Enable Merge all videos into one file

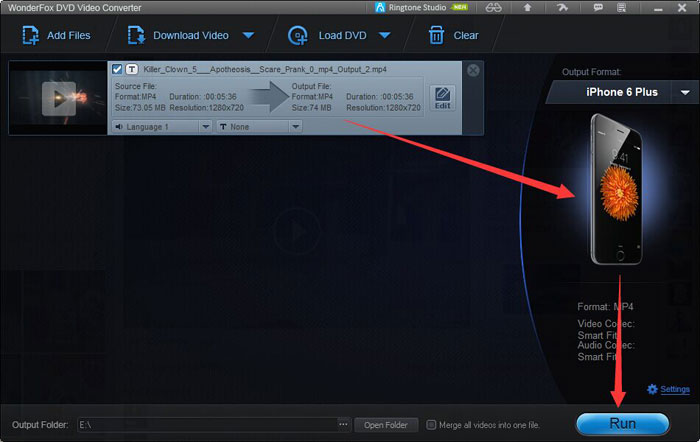(431, 425)
